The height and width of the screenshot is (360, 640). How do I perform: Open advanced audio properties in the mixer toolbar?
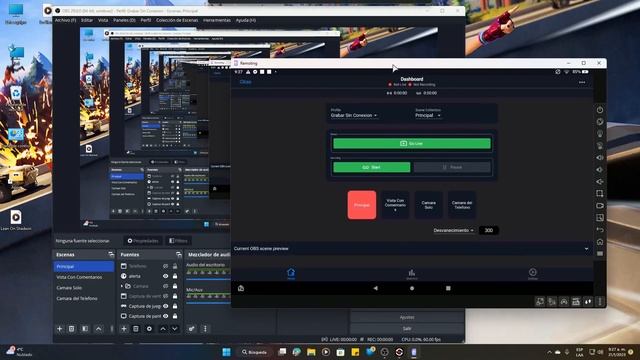click(191, 329)
